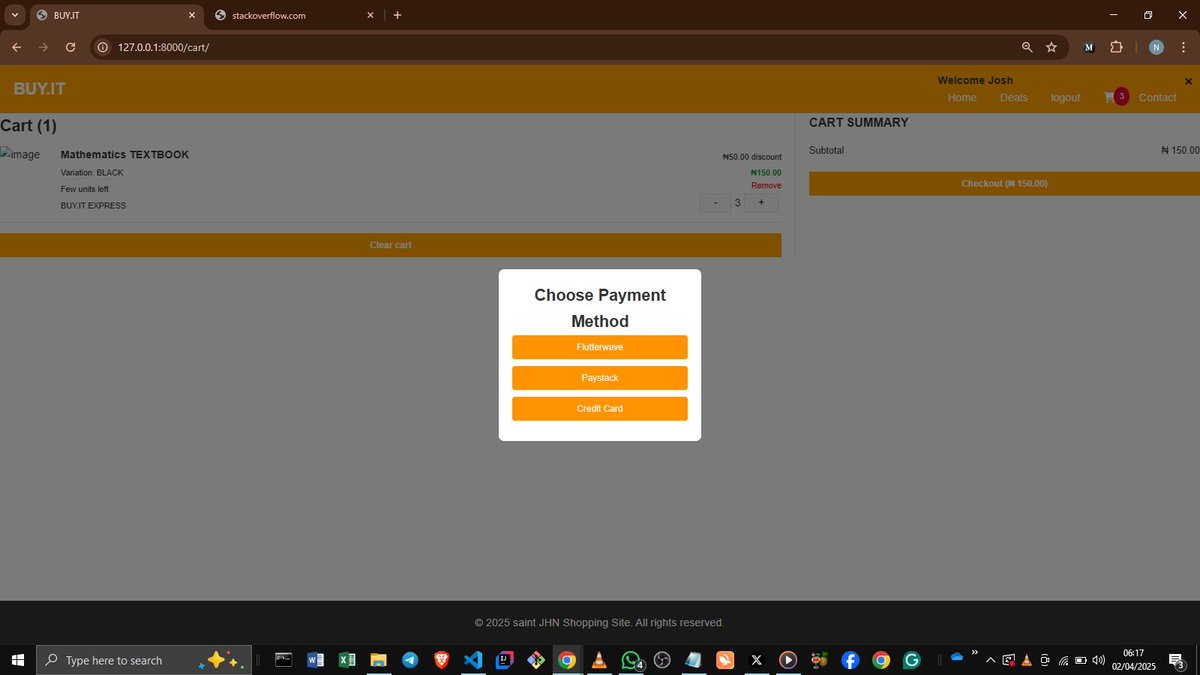
Task: Open Brave browser from taskbar
Action: (x=441, y=660)
